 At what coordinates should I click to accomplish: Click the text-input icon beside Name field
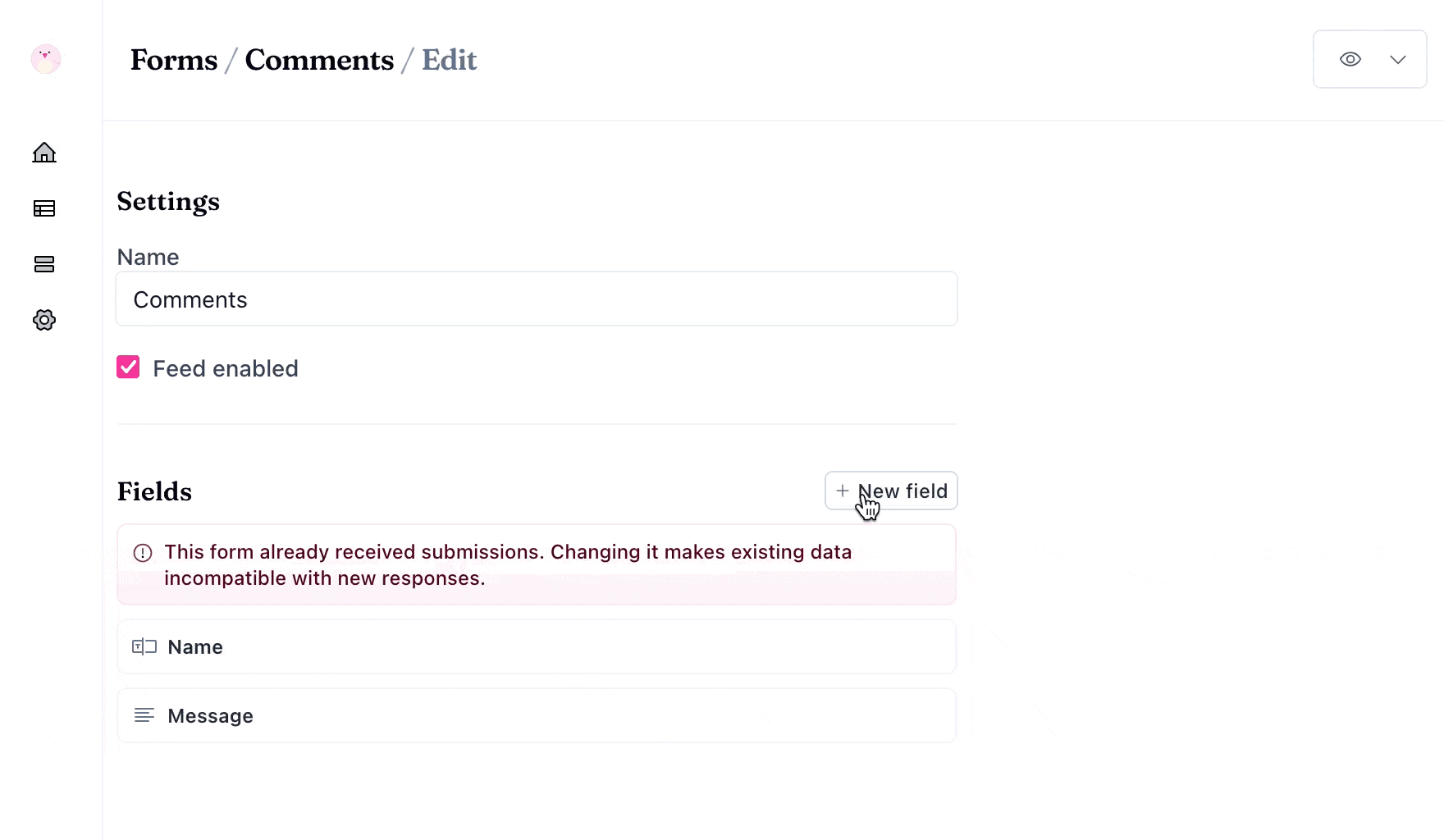[x=144, y=646]
